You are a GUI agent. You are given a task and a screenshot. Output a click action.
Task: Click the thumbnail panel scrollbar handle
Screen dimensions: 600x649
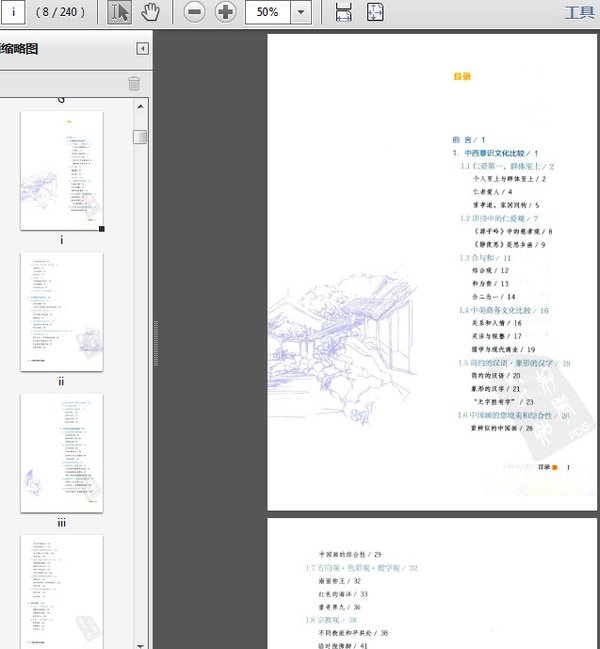(x=141, y=137)
